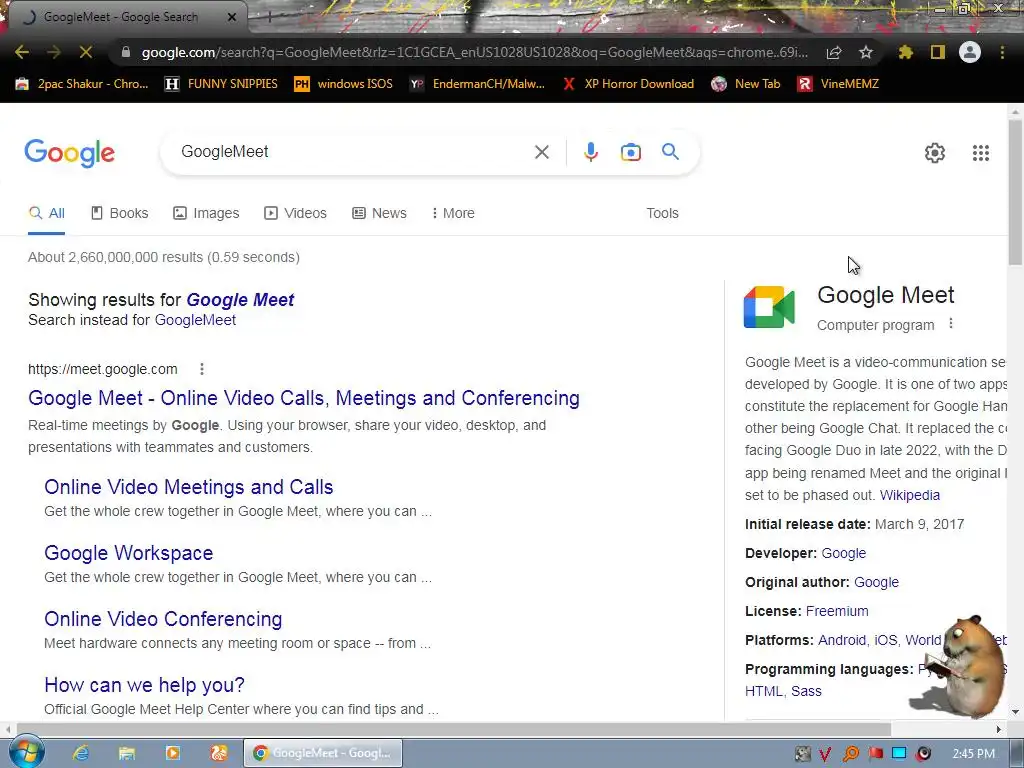
Task: Click the vertical page scrollbar thumb
Action: (x=1015, y=193)
